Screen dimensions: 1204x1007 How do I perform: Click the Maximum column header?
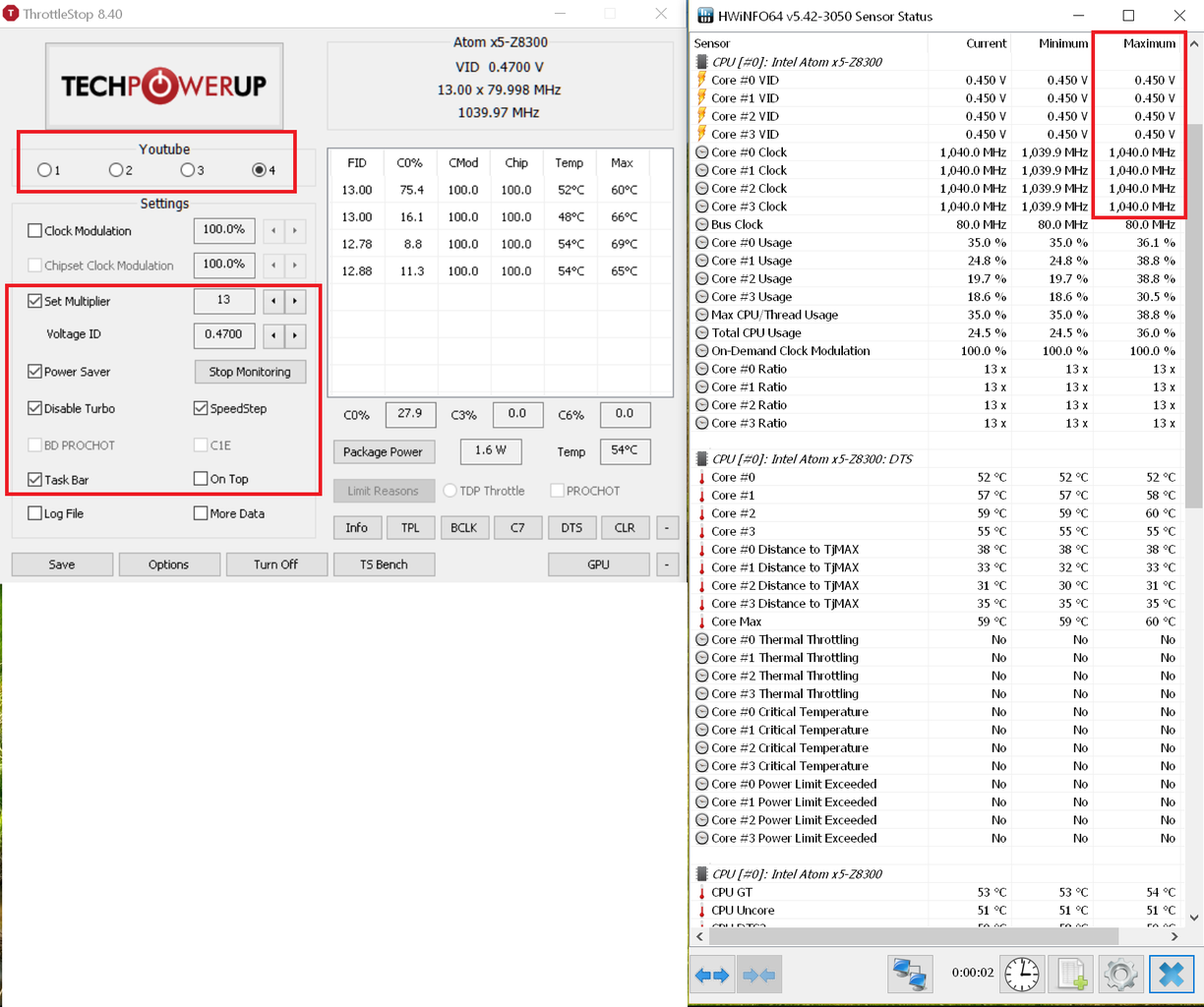1148,43
